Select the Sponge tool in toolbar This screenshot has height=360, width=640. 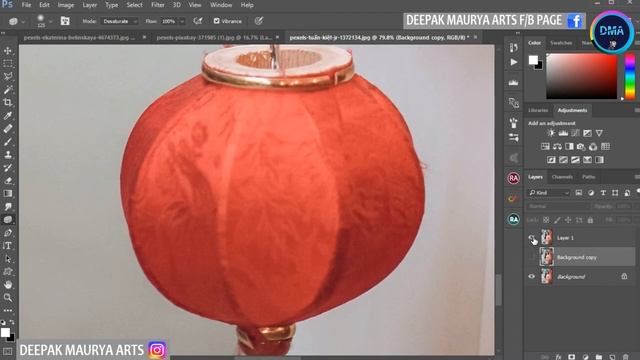(8, 220)
